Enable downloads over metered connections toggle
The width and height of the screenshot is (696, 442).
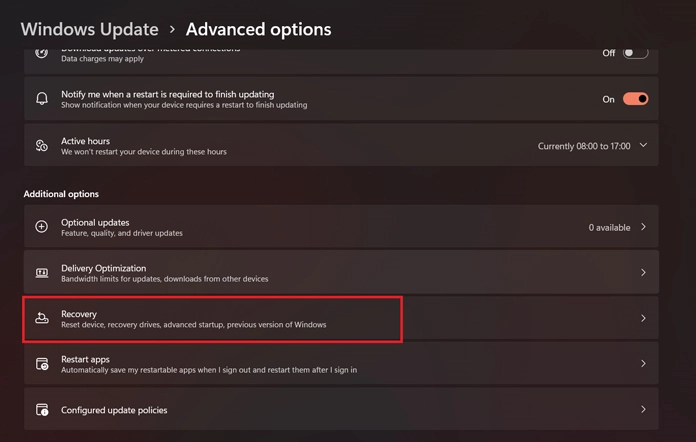635,53
